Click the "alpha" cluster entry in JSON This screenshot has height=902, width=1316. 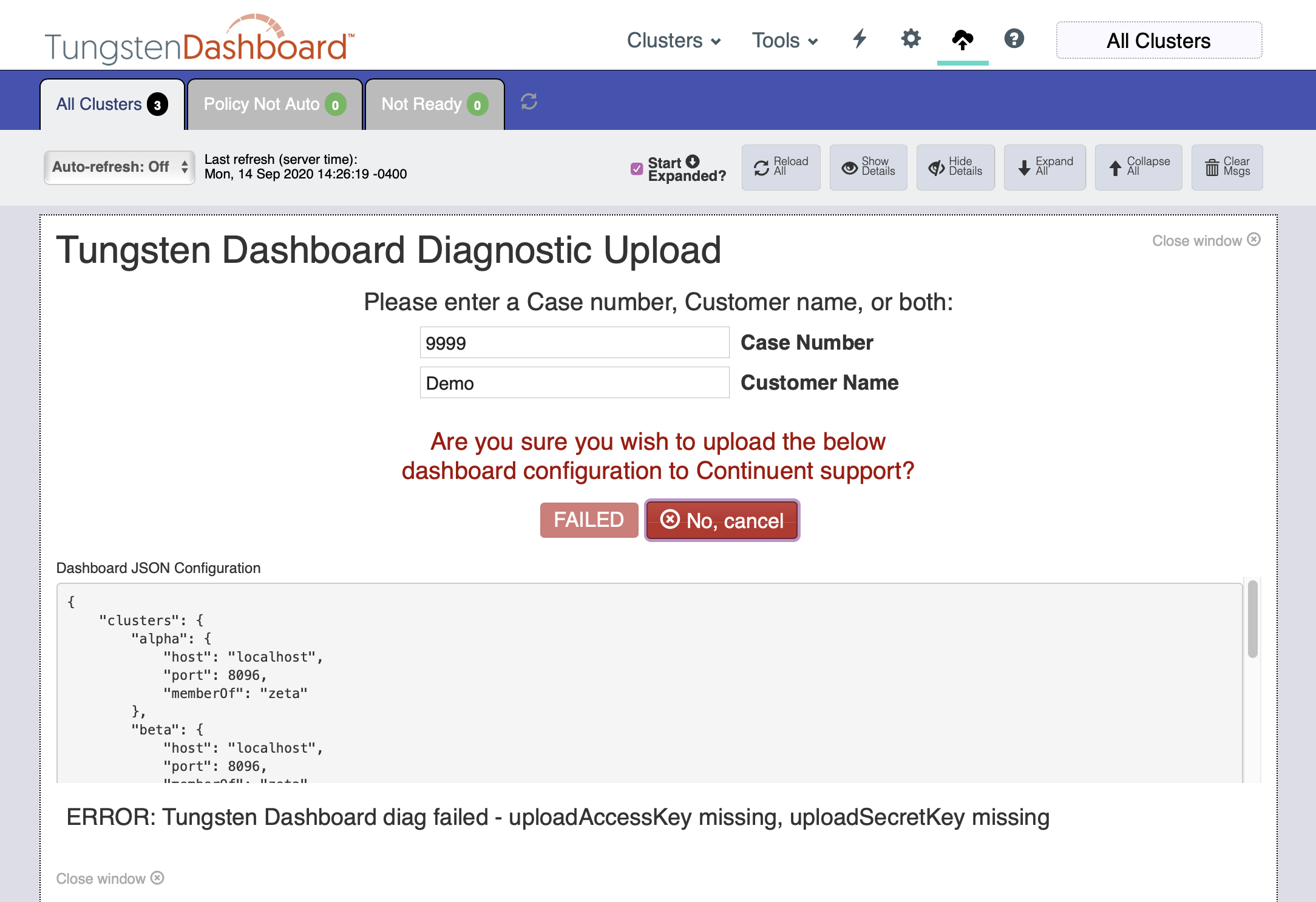pos(171,639)
